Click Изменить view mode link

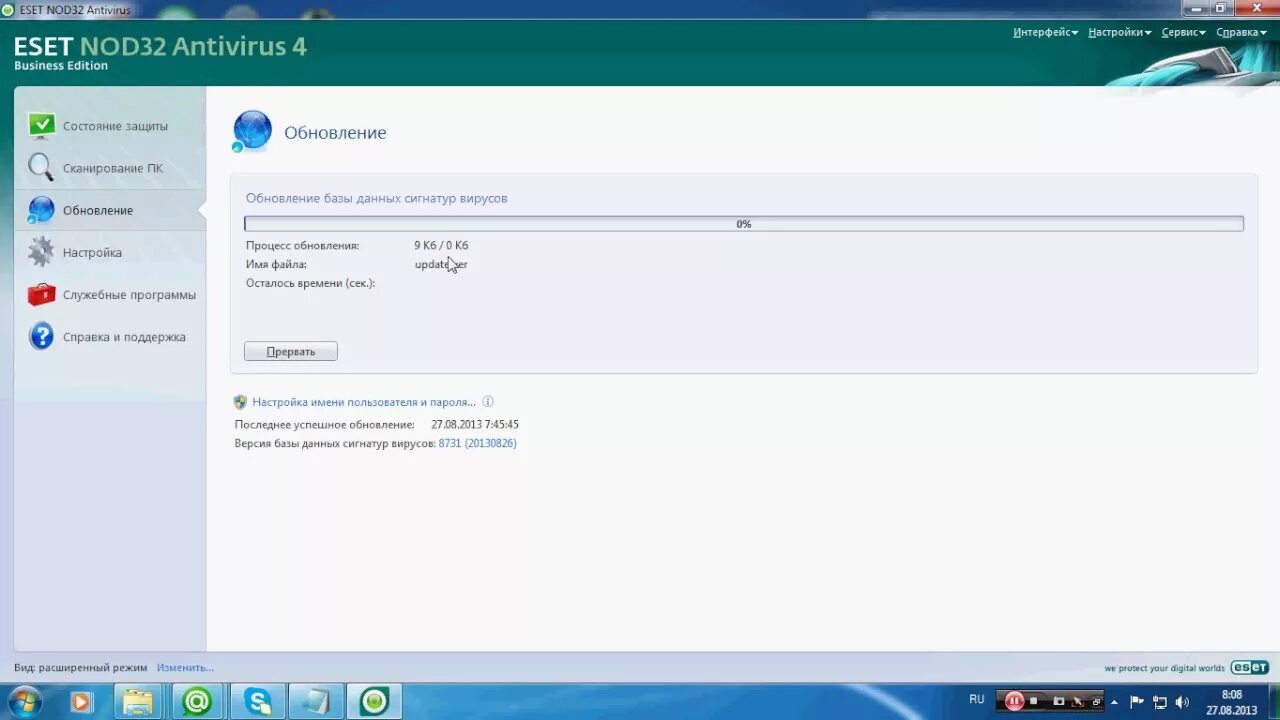click(x=185, y=667)
